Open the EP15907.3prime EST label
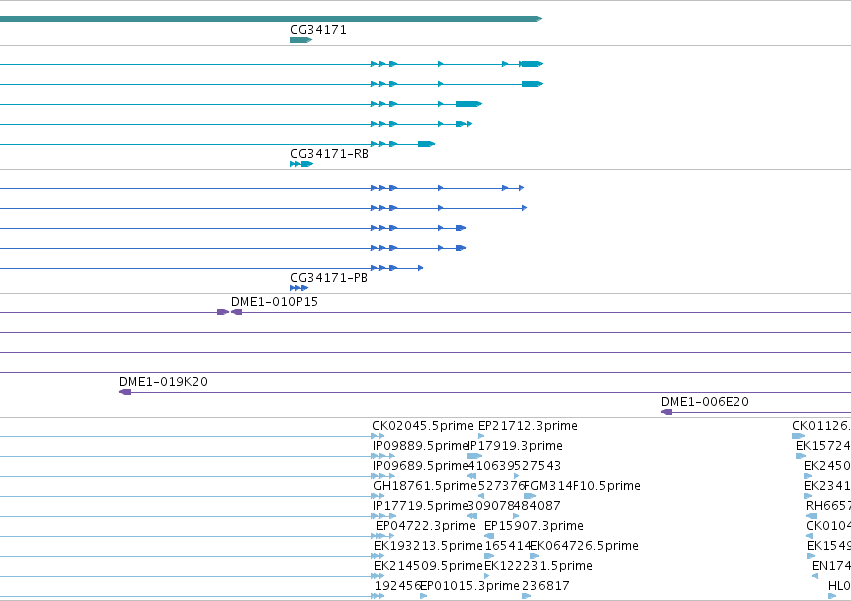 pyautogui.click(x=534, y=526)
